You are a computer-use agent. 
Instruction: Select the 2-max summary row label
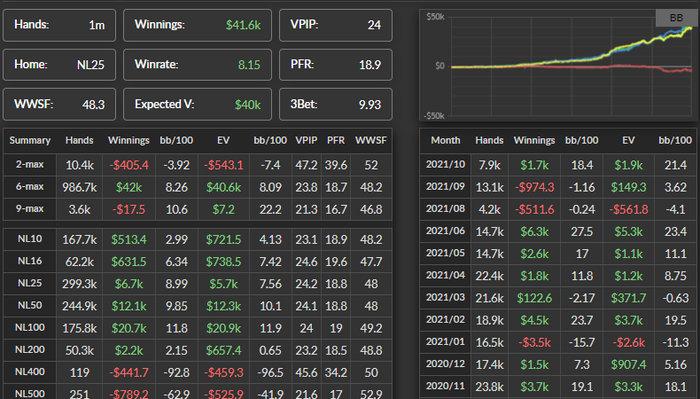point(30,165)
